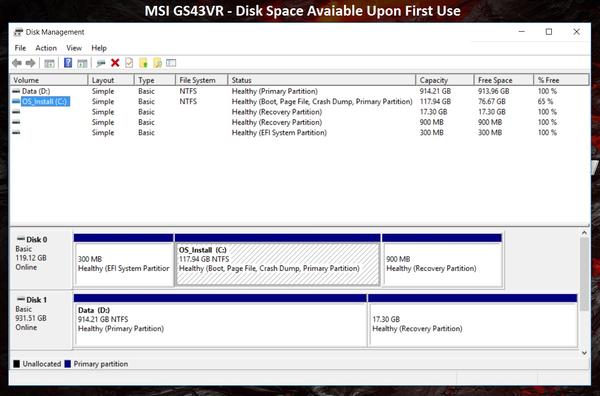Open the Action menu

pyautogui.click(x=46, y=48)
